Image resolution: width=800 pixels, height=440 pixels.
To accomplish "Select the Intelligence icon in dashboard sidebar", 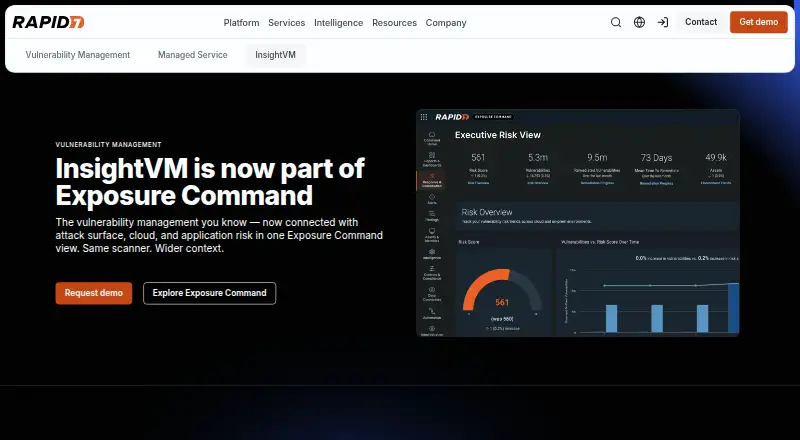I will [x=432, y=254].
